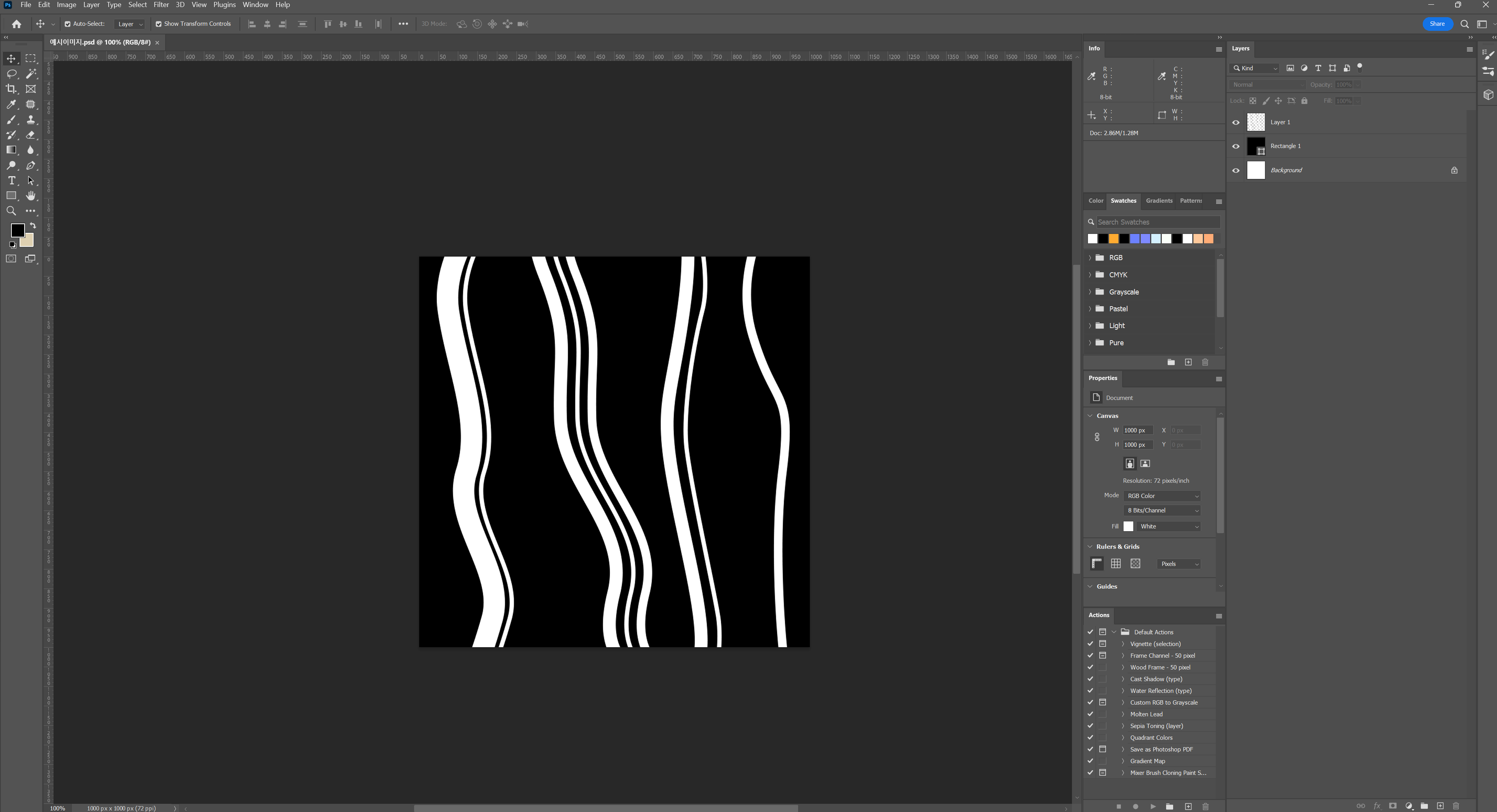Open the RGB Color mode dropdown
Image resolution: width=1497 pixels, height=812 pixels.
click(x=1162, y=496)
